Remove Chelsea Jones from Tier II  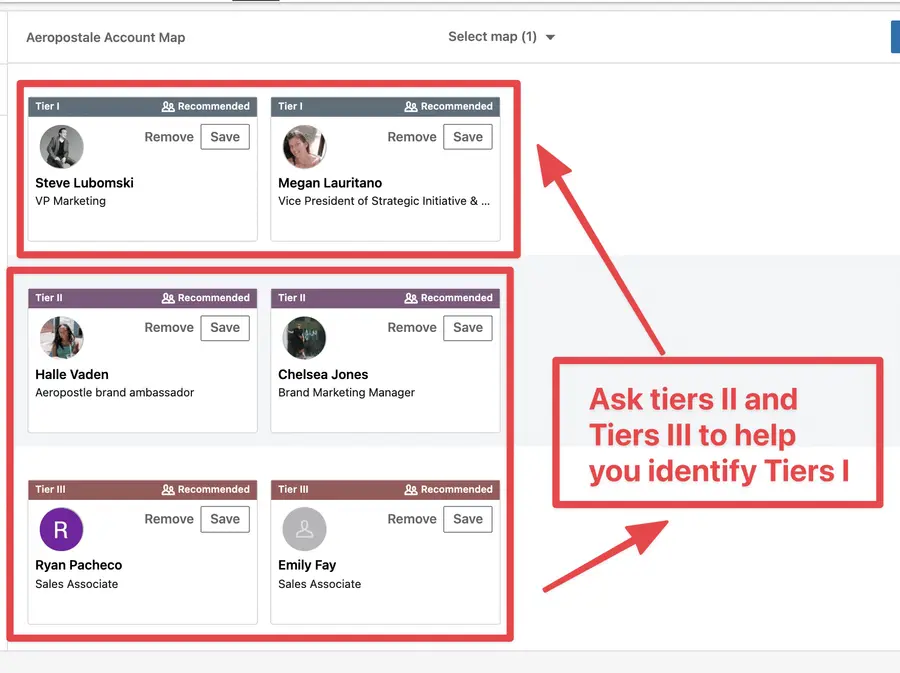click(411, 328)
